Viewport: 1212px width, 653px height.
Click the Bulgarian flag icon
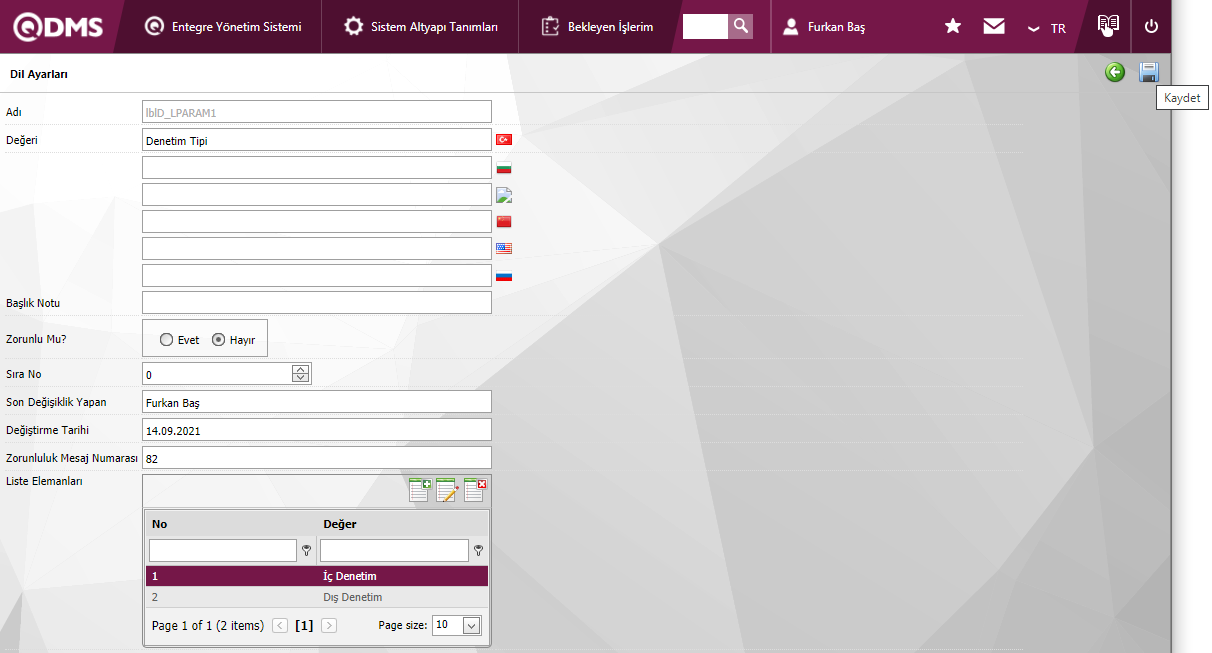[x=504, y=167]
